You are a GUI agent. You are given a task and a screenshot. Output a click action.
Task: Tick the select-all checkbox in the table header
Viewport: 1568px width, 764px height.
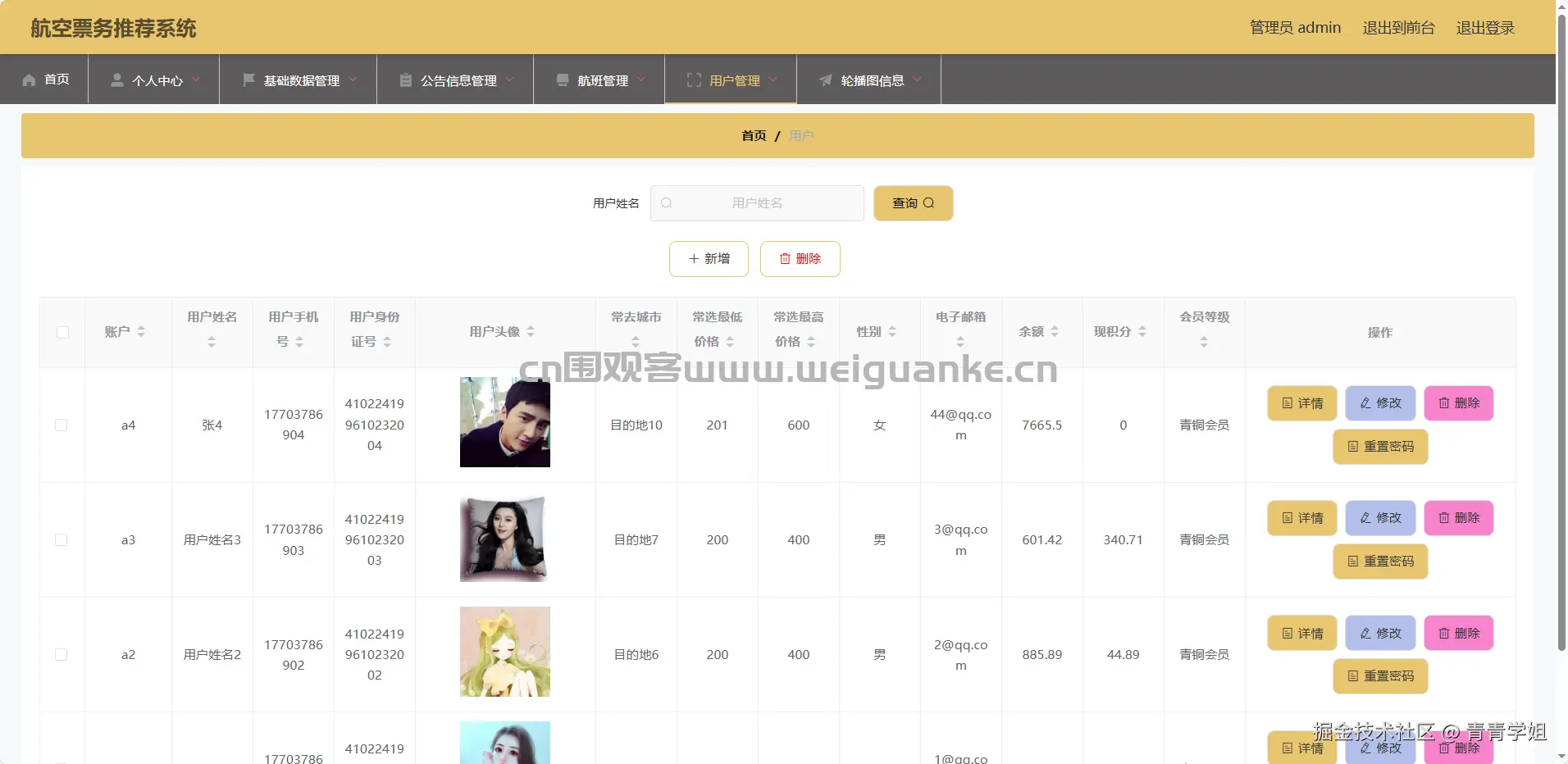[62, 332]
